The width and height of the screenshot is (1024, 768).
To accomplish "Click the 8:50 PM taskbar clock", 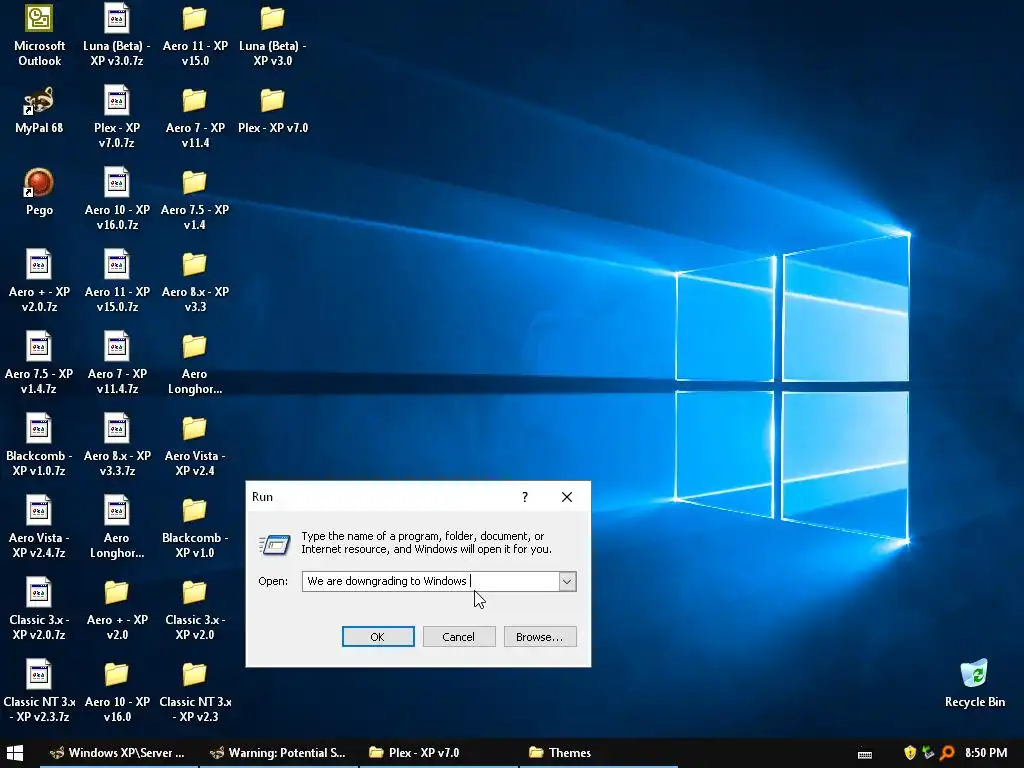I will tap(986, 753).
